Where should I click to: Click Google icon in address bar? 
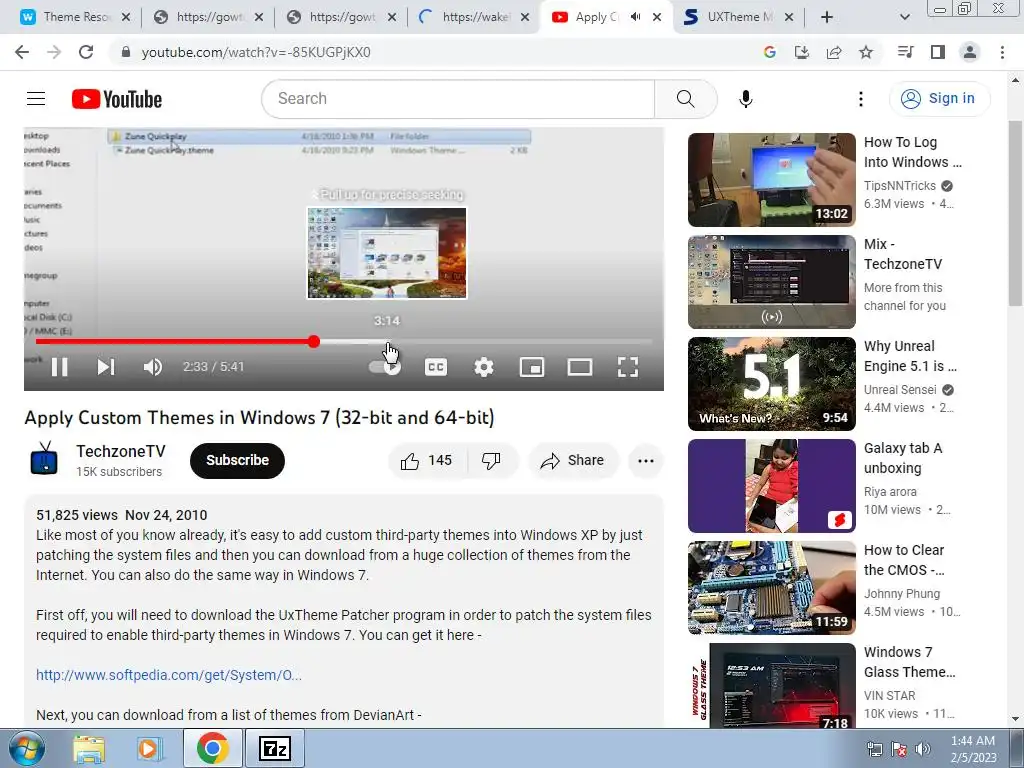click(770, 52)
